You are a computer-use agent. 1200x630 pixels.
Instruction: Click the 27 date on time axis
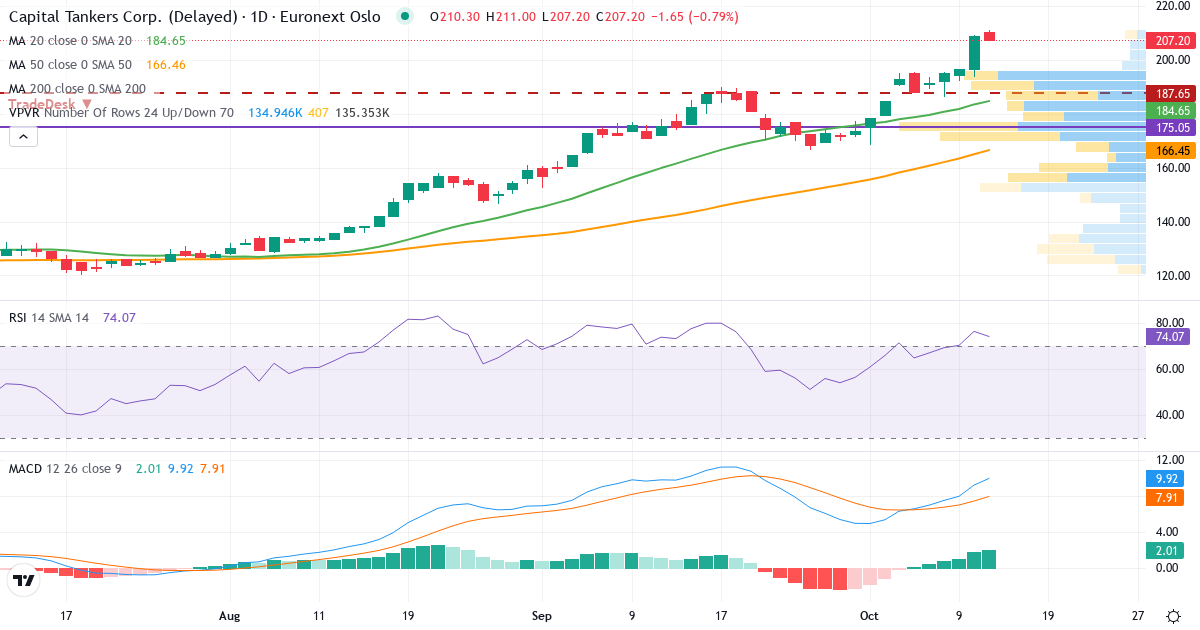click(1139, 616)
